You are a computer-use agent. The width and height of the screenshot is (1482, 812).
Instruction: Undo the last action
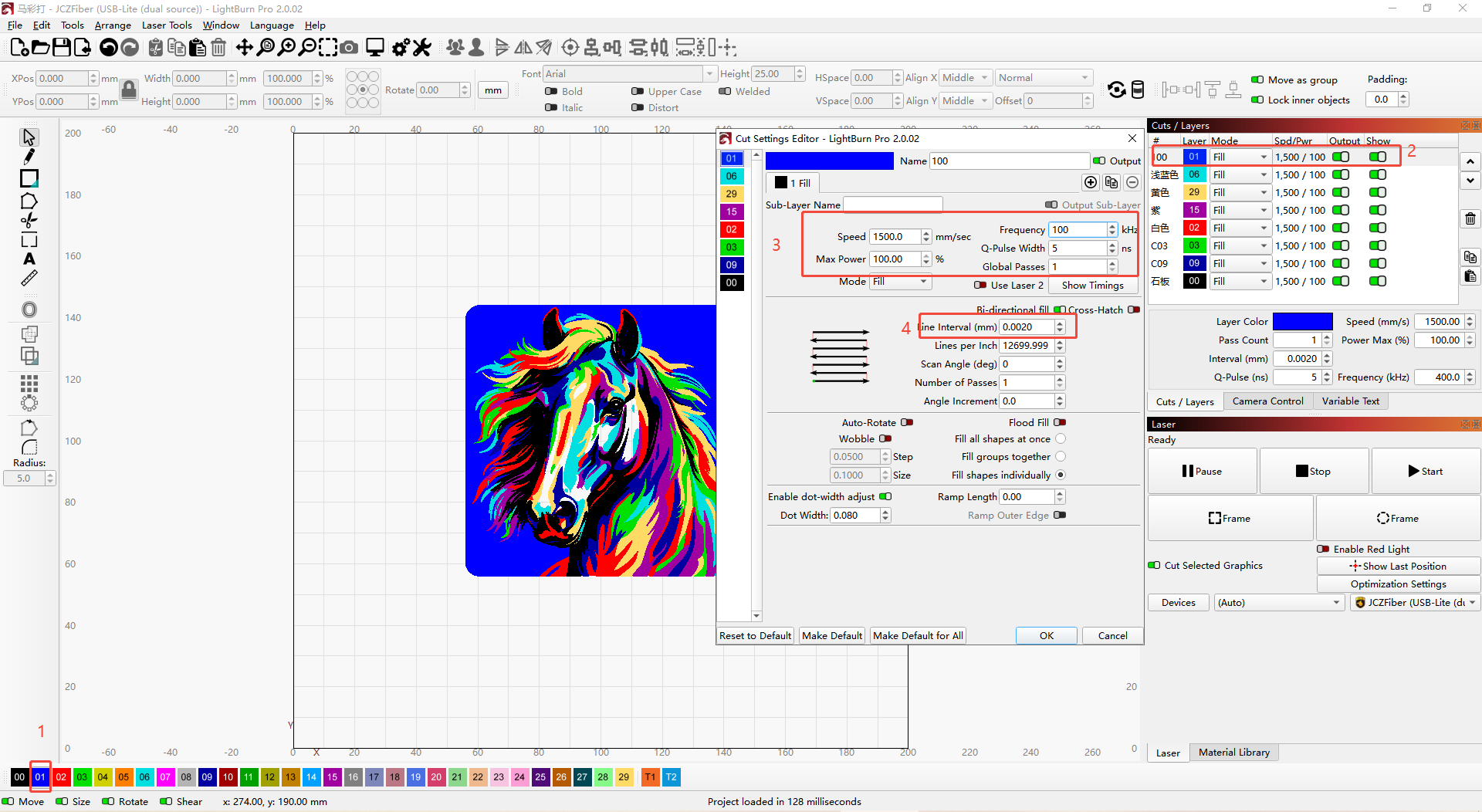pyautogui.click(x=109, y=48)
